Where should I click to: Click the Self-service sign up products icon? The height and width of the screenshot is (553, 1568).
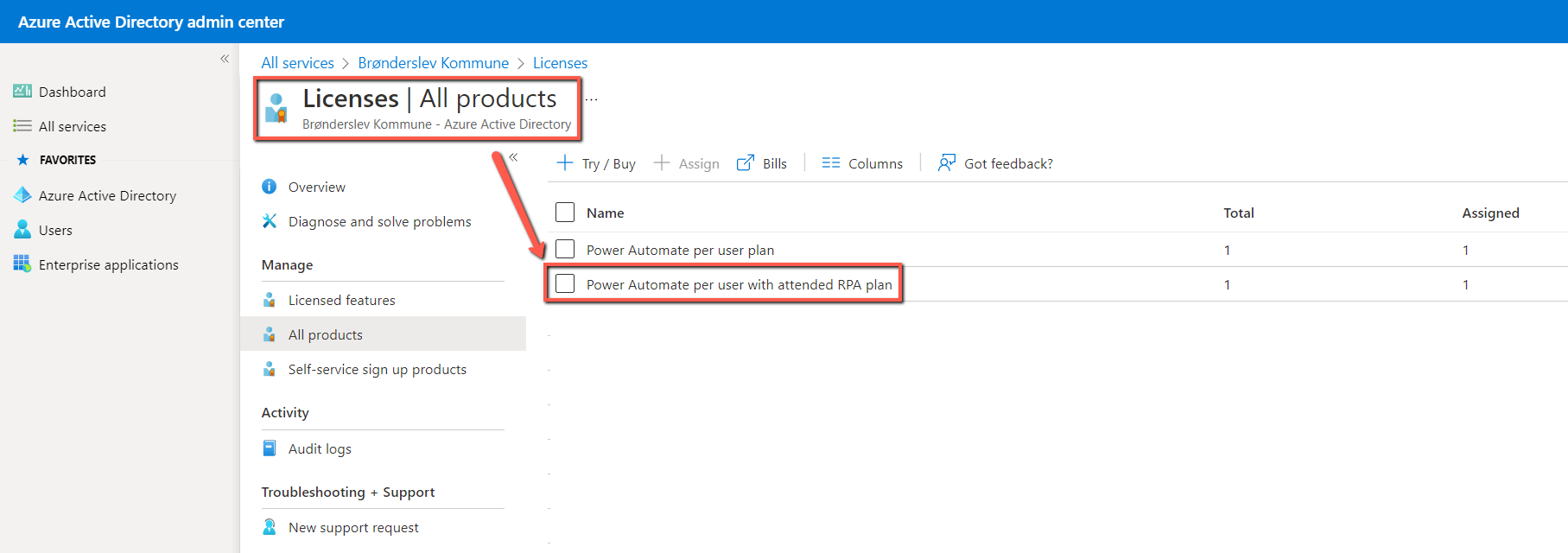270,369
